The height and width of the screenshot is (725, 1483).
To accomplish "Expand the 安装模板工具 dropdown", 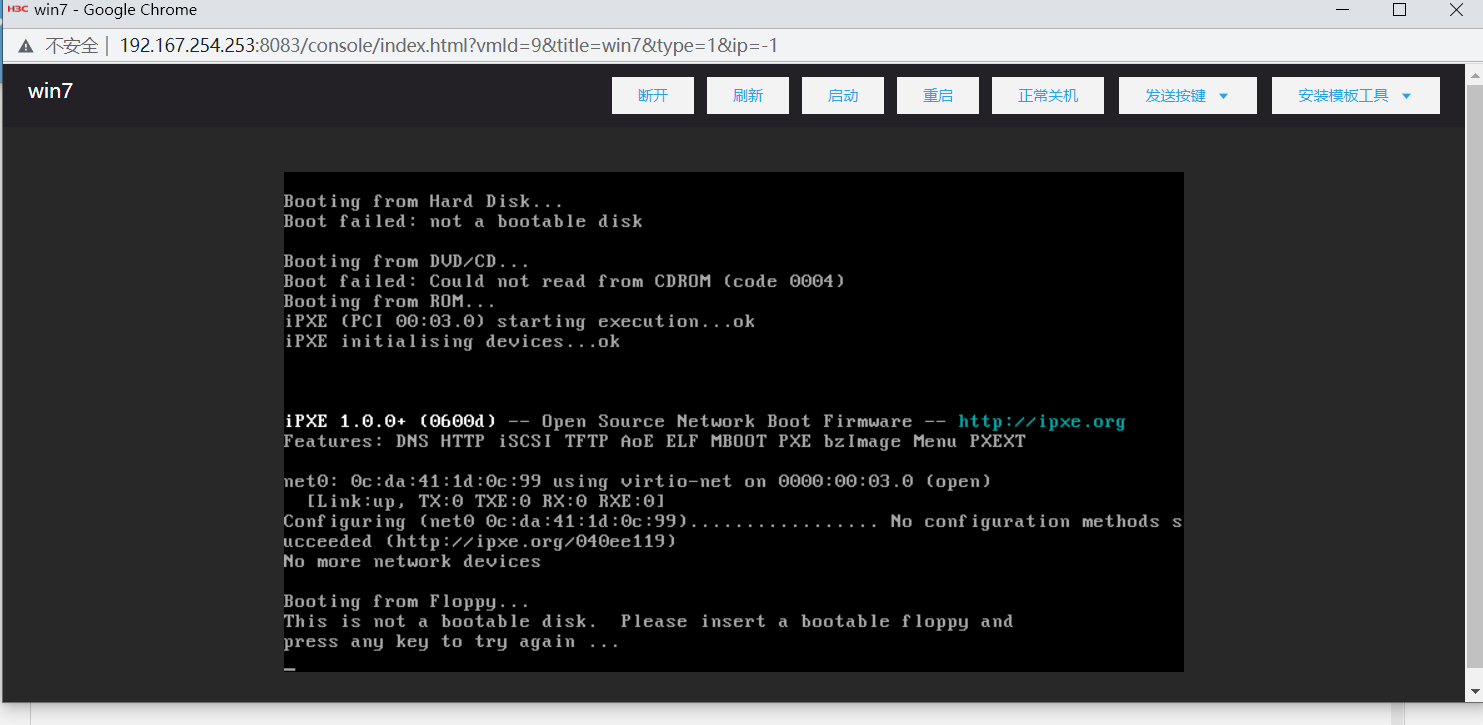I will (x=1356, y=96).
